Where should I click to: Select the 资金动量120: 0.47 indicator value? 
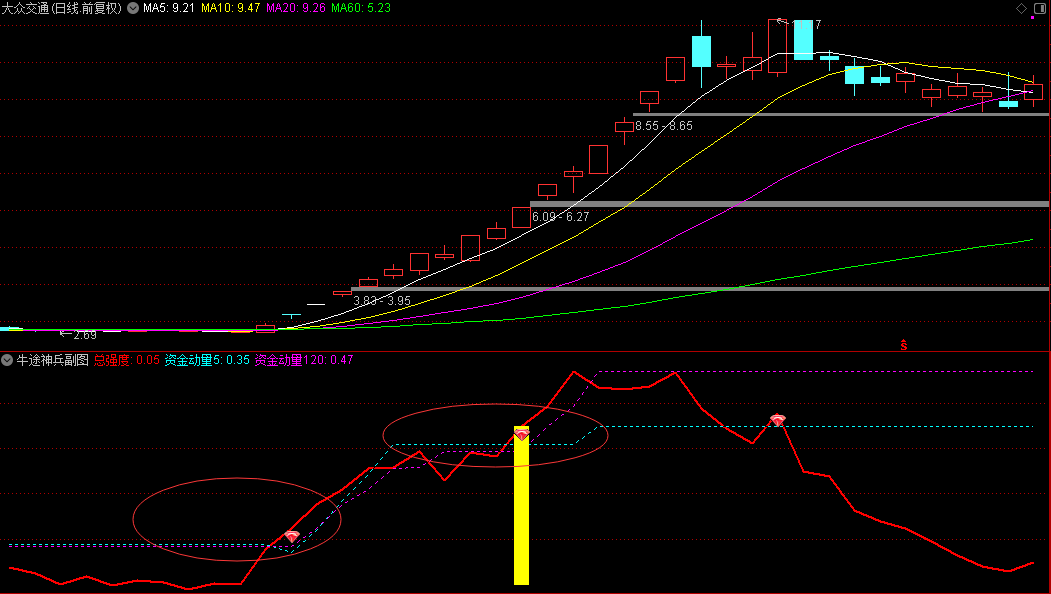coord(304,360)
